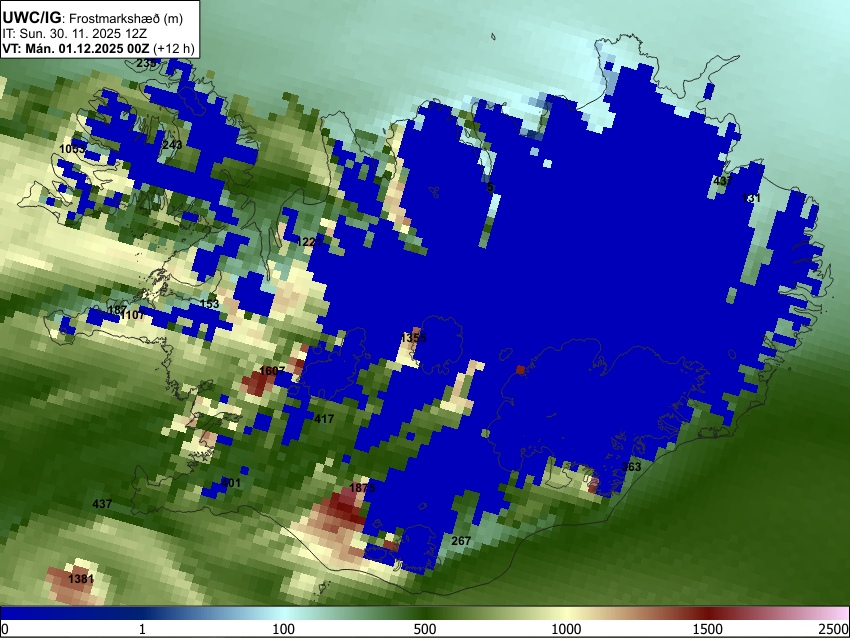Click the 153 value on the map

(209, 304)
